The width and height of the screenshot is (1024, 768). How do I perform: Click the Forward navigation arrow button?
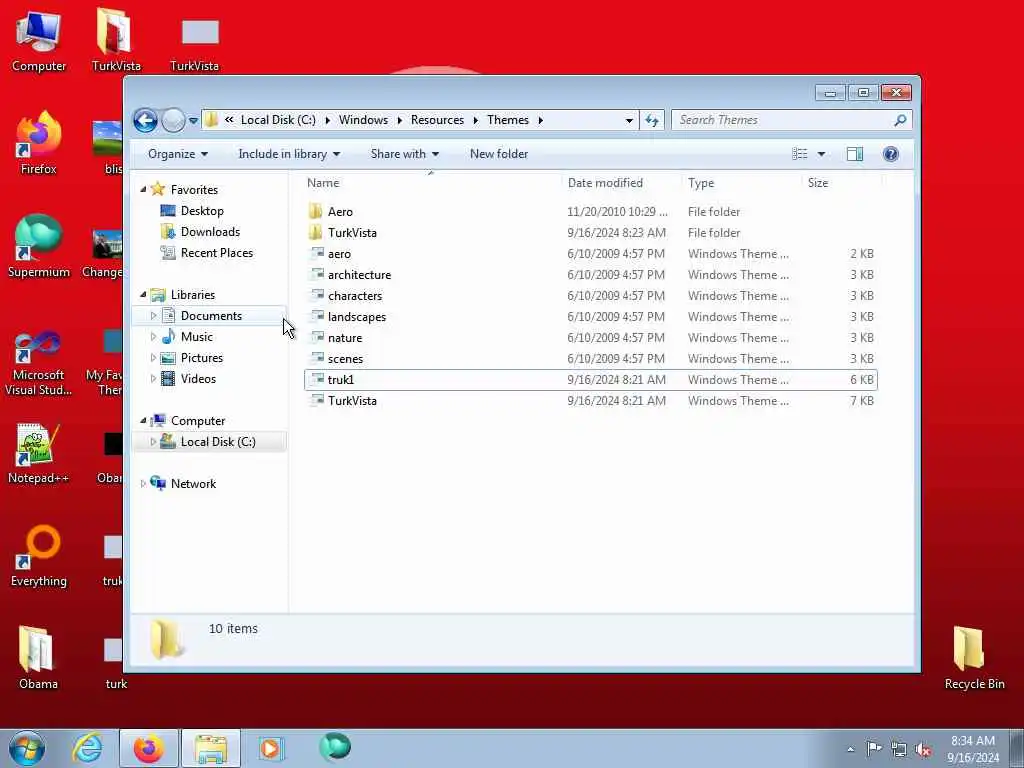pyautogui.click(x=173, y=120)
